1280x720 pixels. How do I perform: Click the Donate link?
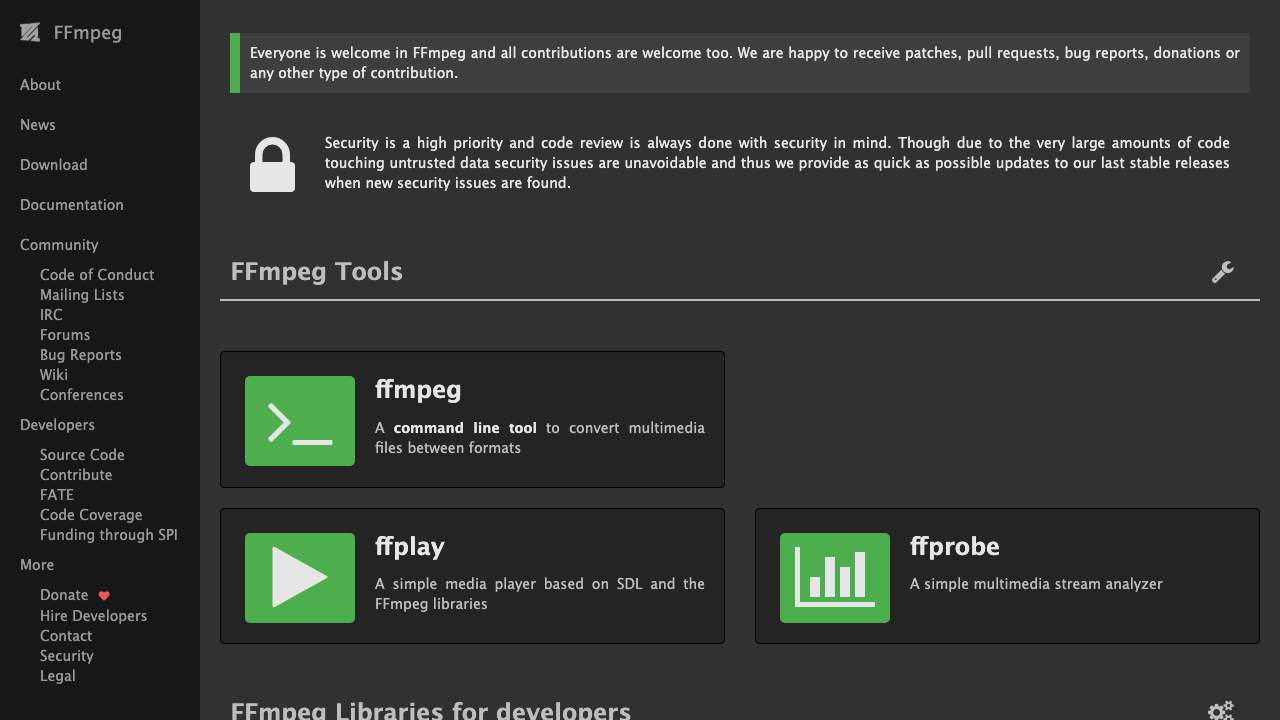(x=64, y=595)
